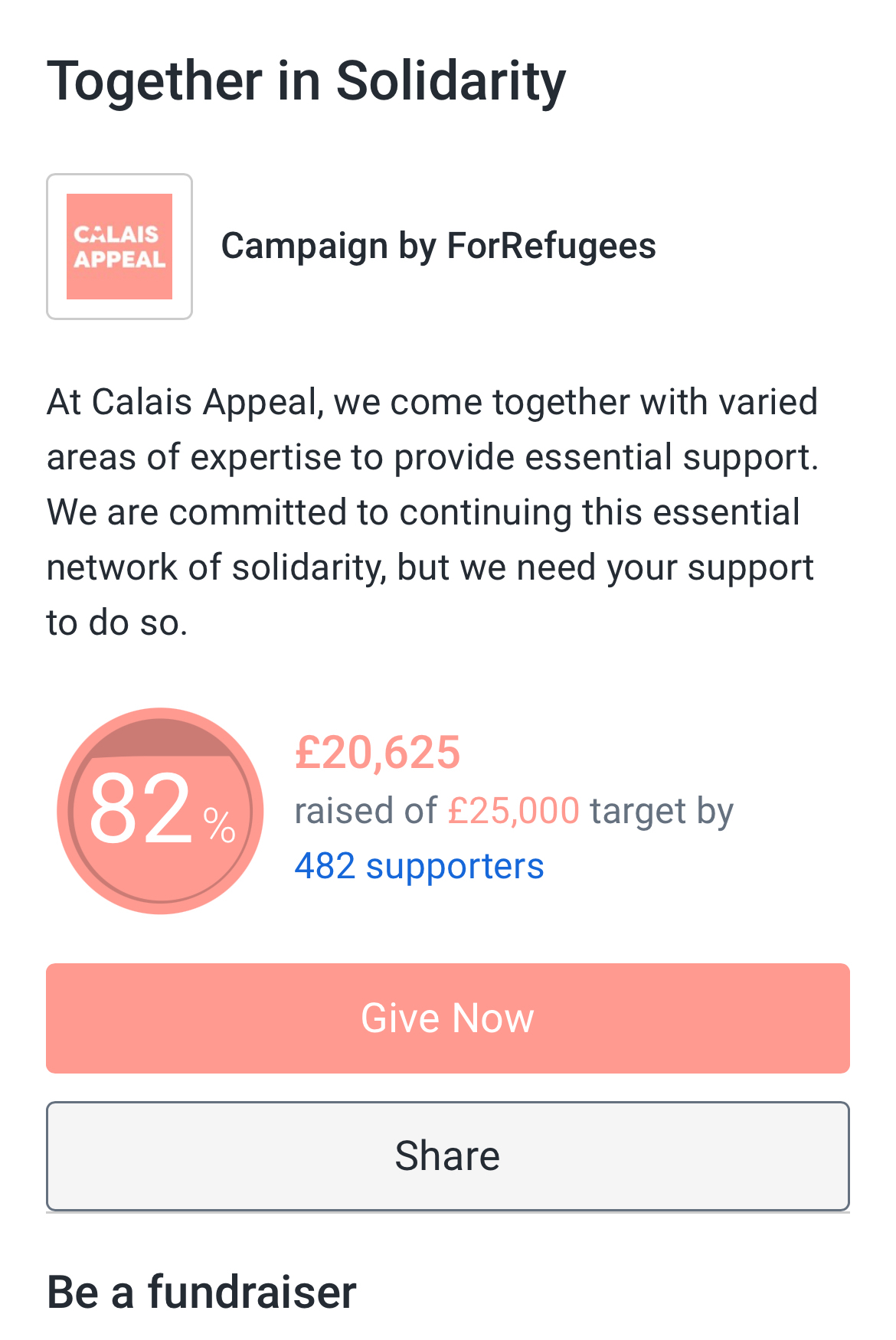The height and width of the screenshot is (1340, 896).
Task: Click 'to do so.' ending the description
Action: (116, 623)
